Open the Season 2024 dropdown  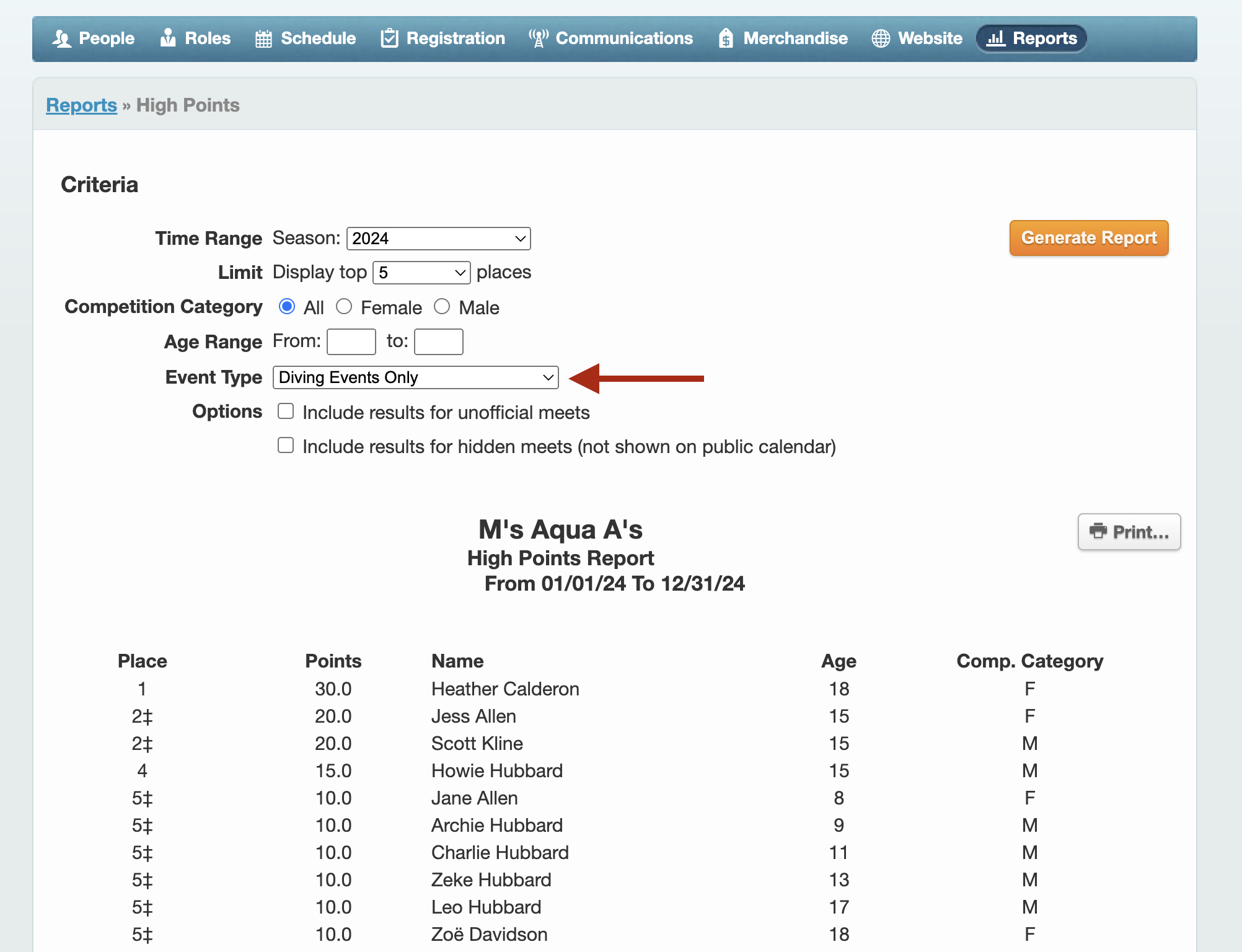coord(438,239)
